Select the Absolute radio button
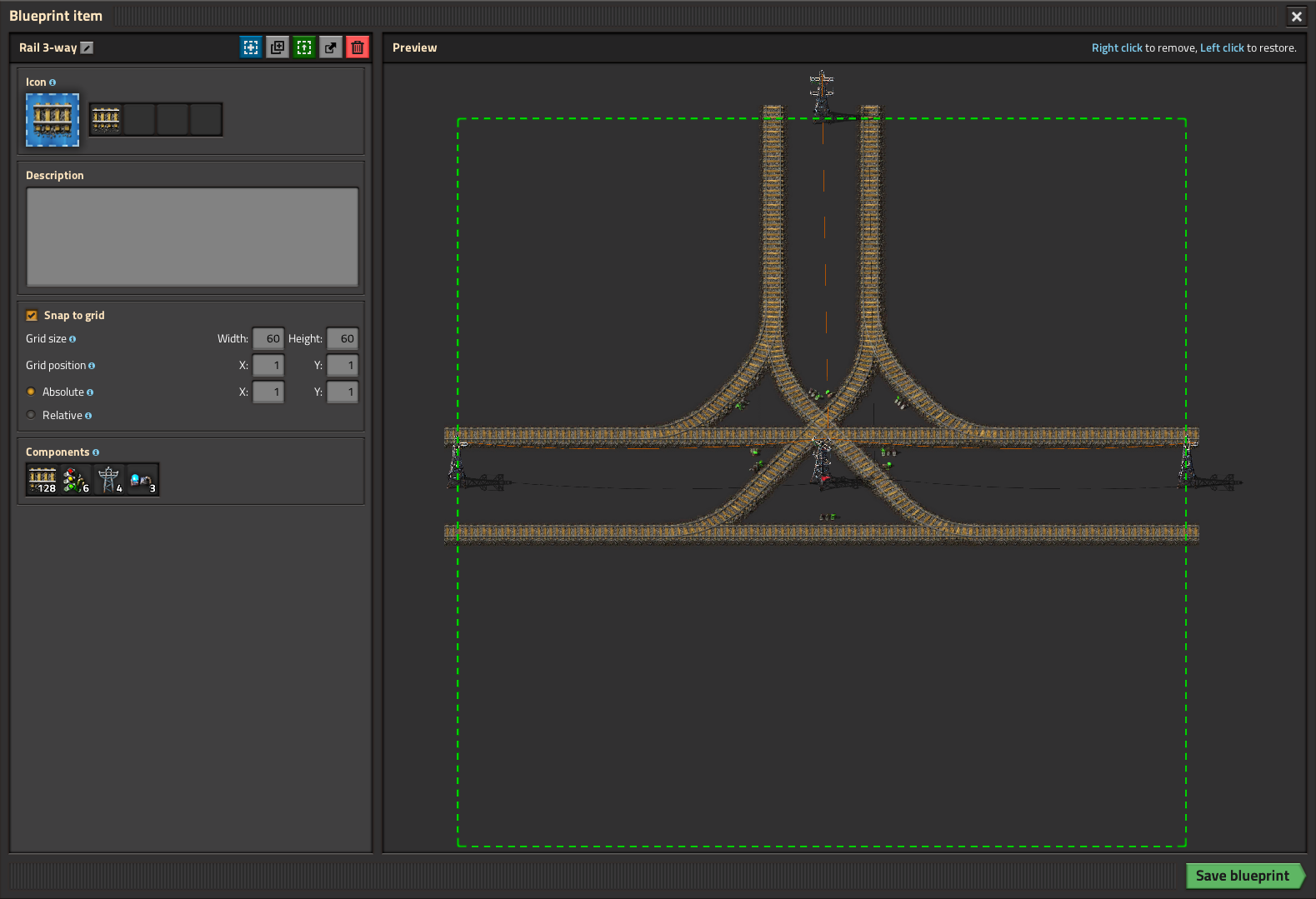 click(x=32, y=392)
